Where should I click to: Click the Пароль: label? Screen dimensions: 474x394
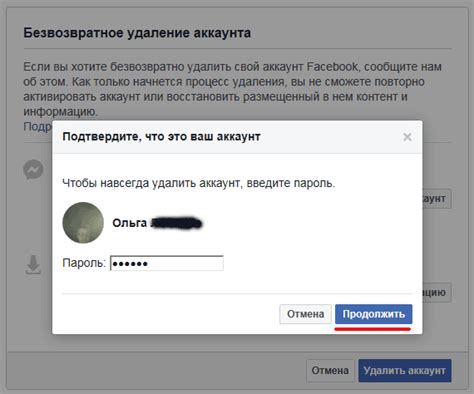[84, 263]
